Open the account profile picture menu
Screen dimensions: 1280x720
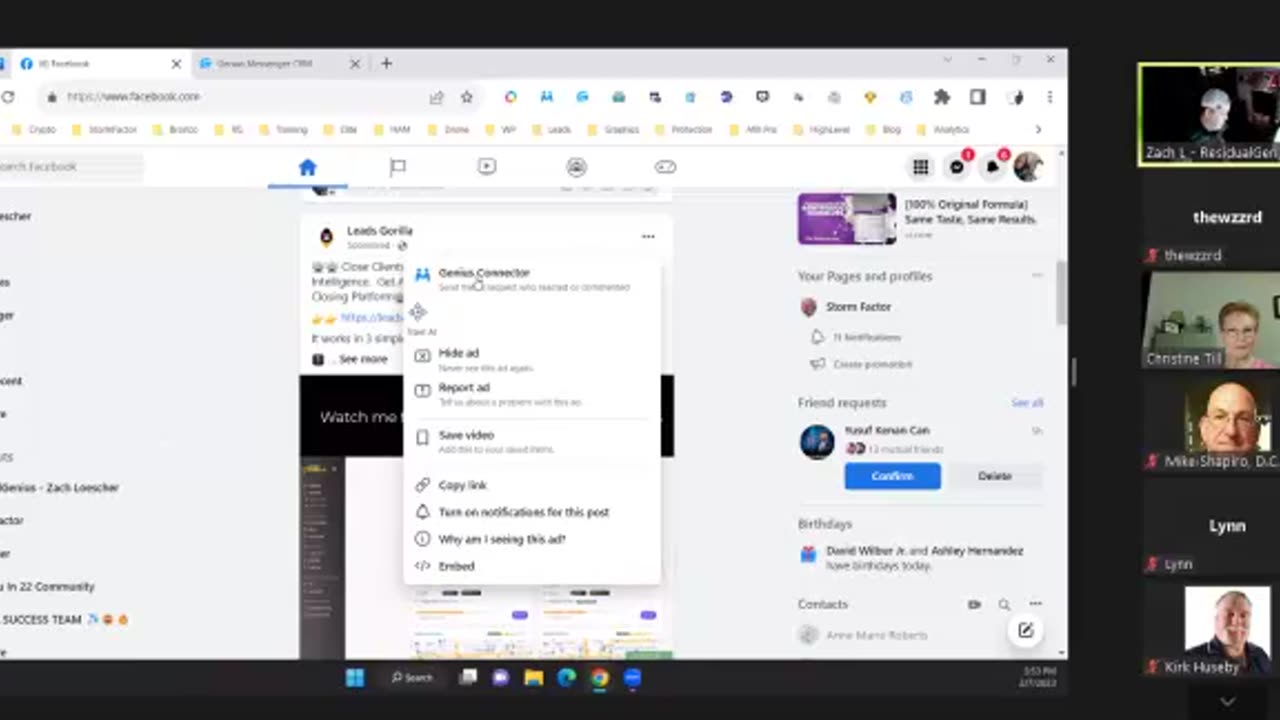[1027, 167]
